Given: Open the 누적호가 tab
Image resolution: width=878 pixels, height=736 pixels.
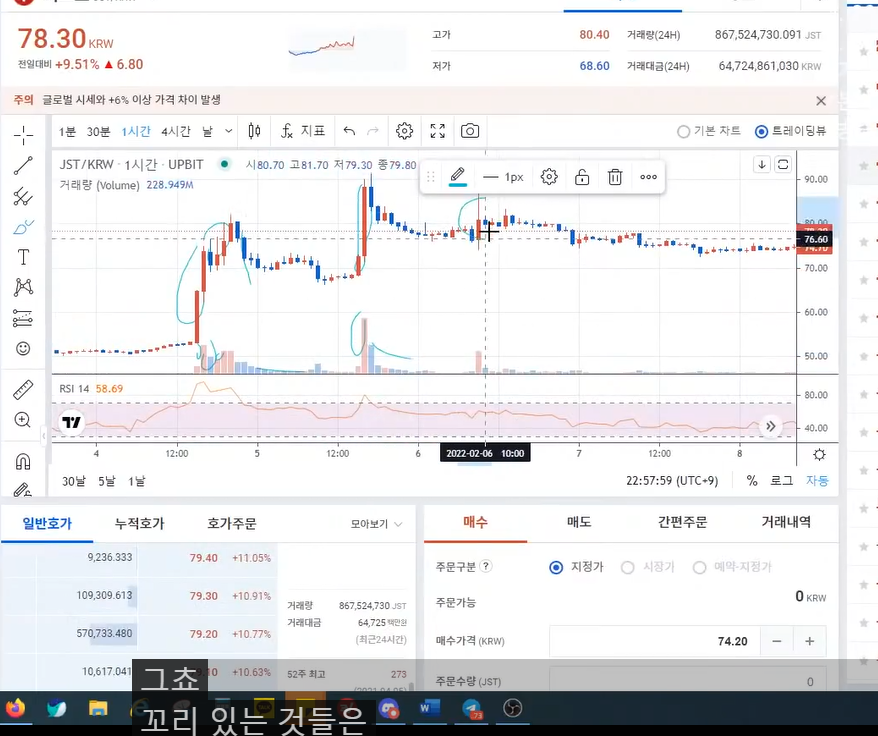Looking at the screenshot, I should [x=139, y=524].
